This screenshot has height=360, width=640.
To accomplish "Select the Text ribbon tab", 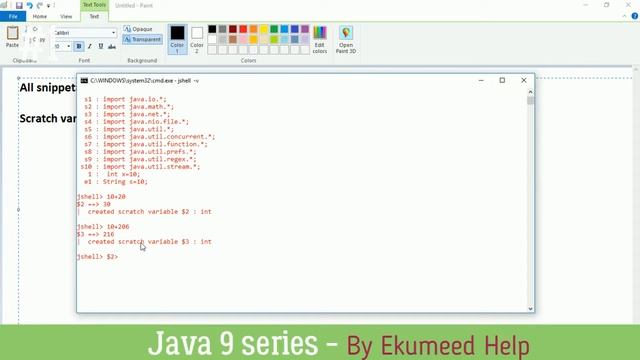I will (94, 16).
